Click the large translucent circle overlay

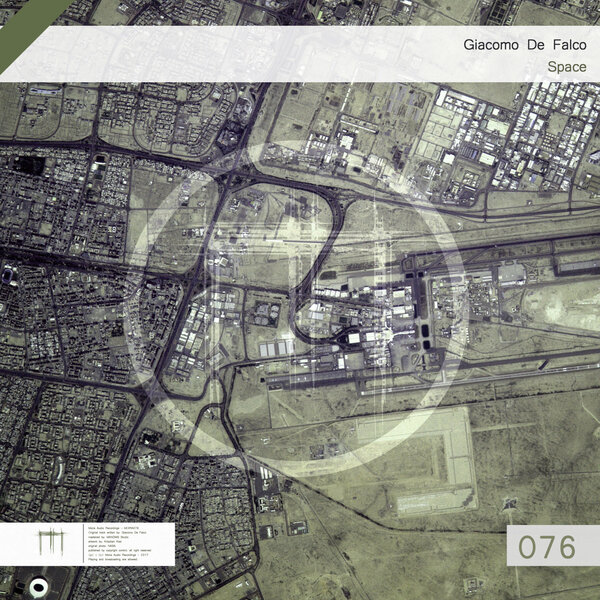[295, 306]
